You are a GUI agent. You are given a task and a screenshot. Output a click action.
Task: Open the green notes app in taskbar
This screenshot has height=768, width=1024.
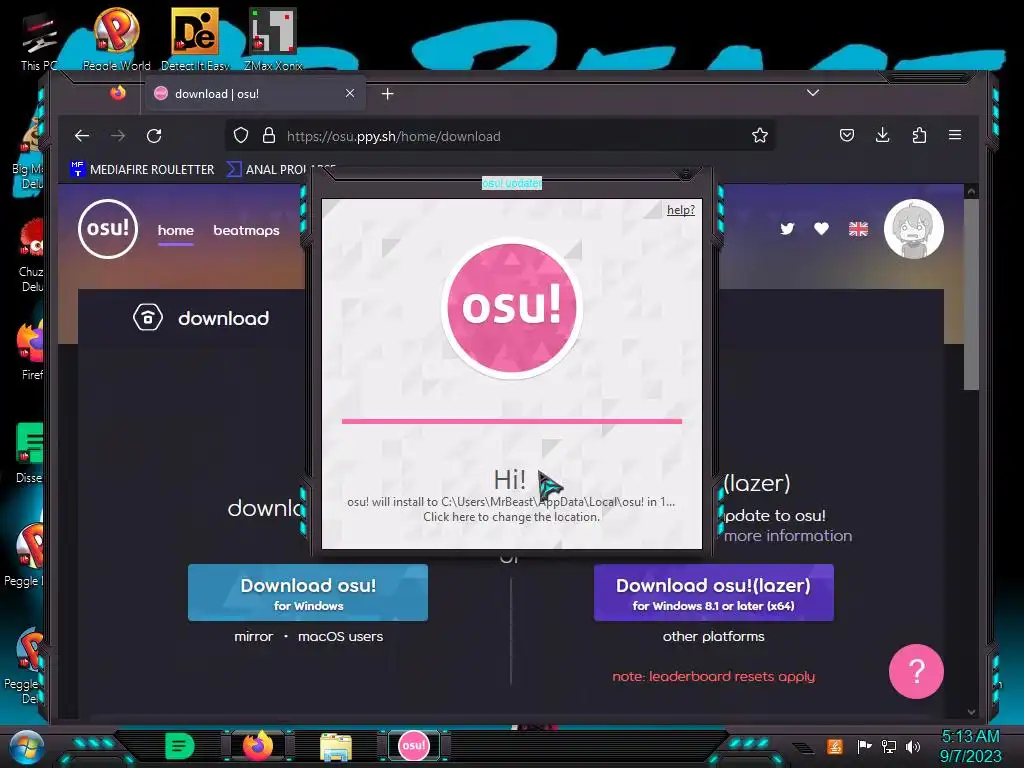[x=180, y=746]
